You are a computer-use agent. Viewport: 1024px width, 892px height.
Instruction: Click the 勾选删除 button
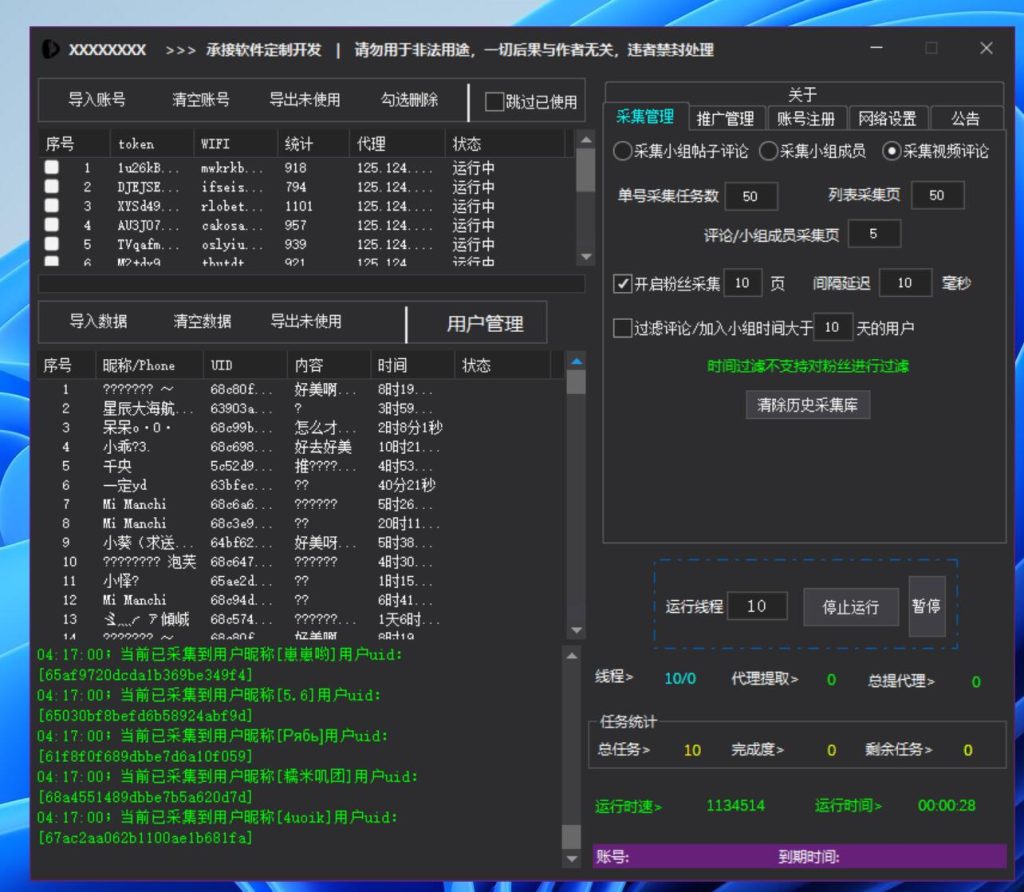pos(412,101)
